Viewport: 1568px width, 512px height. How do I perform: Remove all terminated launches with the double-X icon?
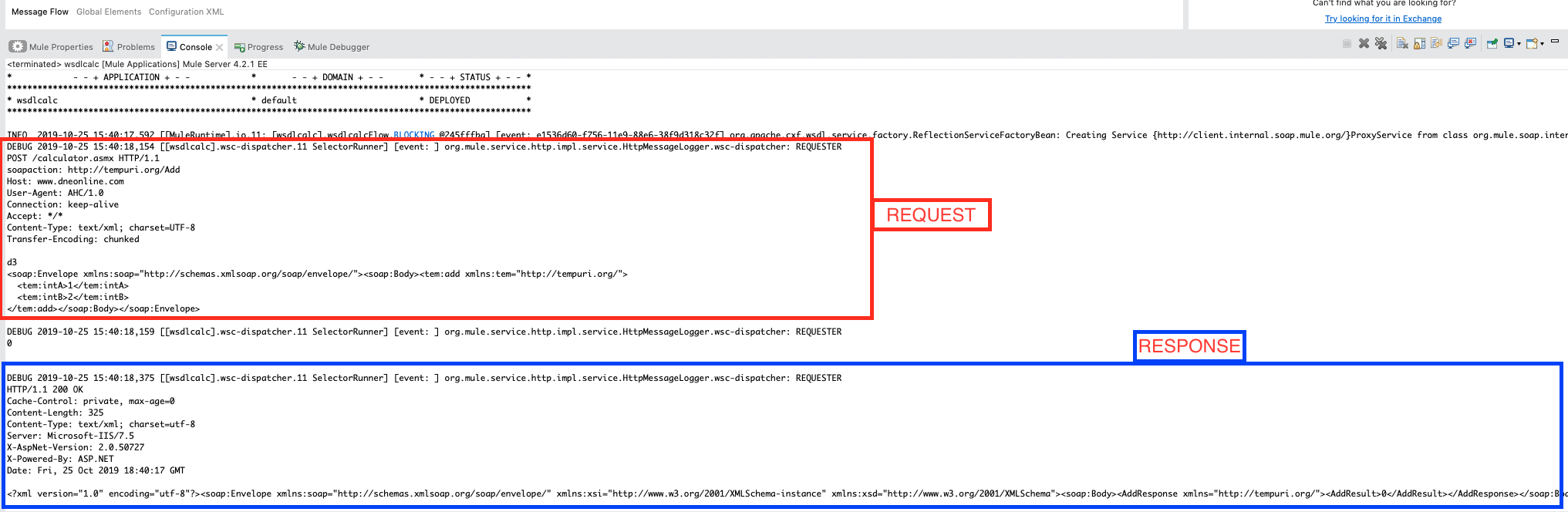(x=1381, y=43)
